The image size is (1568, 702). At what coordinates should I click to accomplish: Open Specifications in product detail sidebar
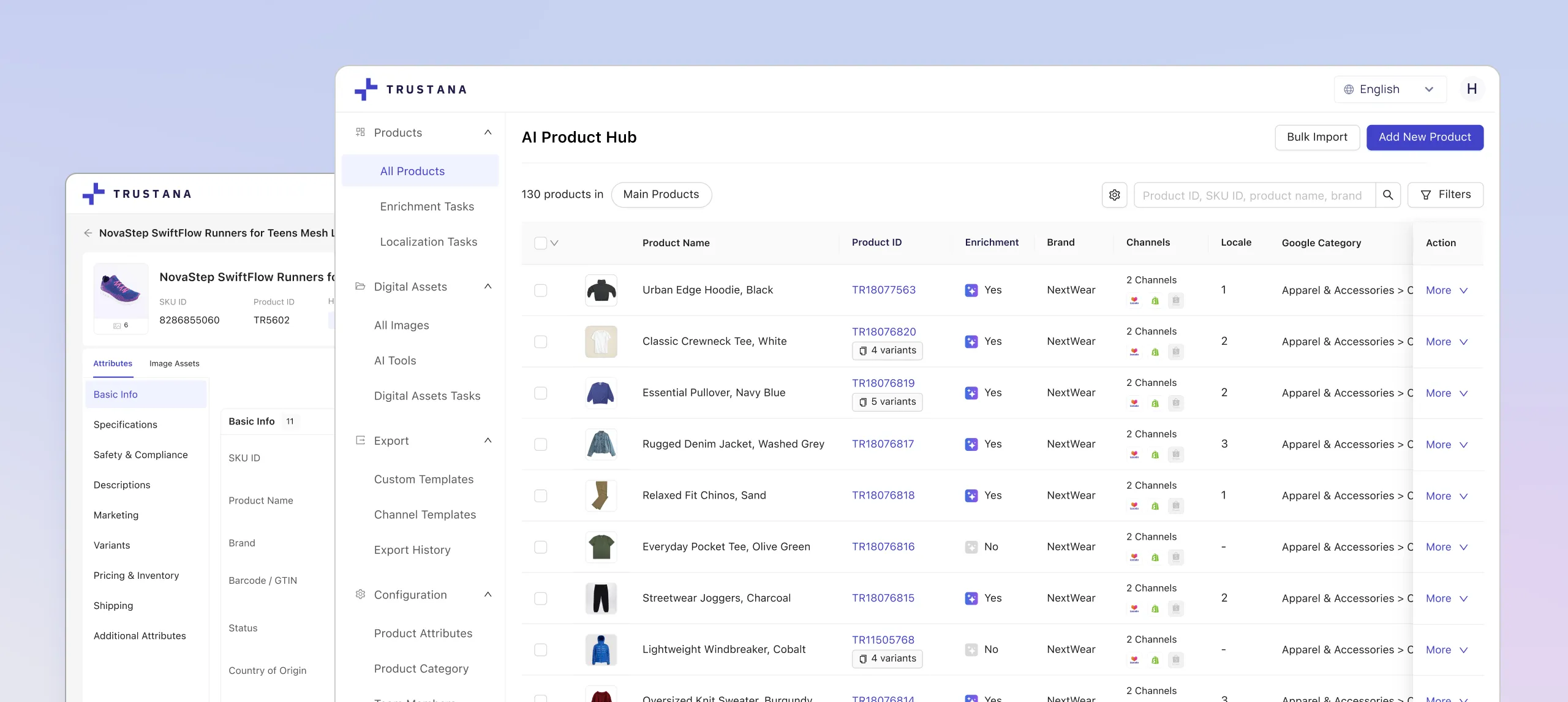click(x=125, y=425)
